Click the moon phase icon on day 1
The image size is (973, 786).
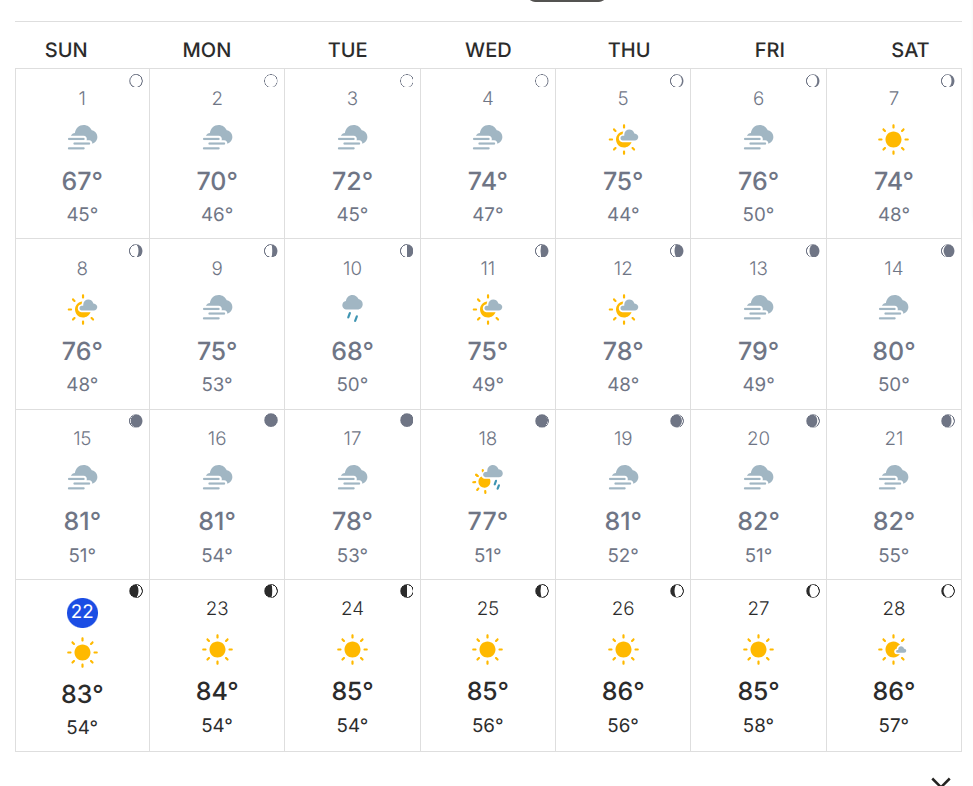click(x=136, y=81)
